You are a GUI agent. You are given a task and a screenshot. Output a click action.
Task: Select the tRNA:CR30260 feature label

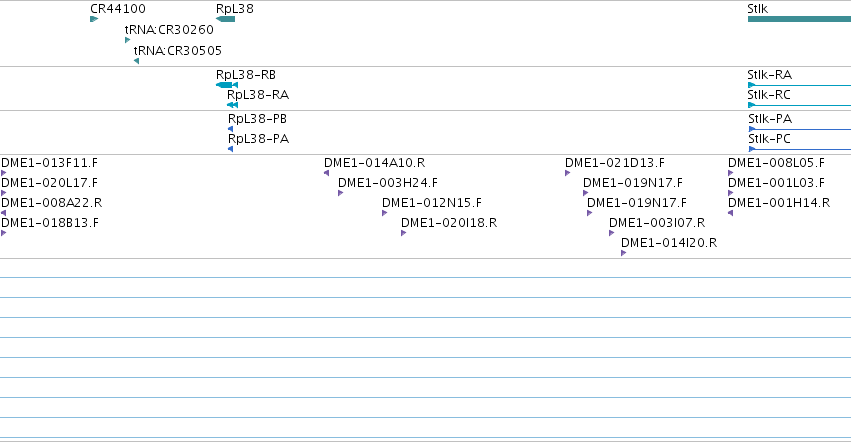pos(169,30)
